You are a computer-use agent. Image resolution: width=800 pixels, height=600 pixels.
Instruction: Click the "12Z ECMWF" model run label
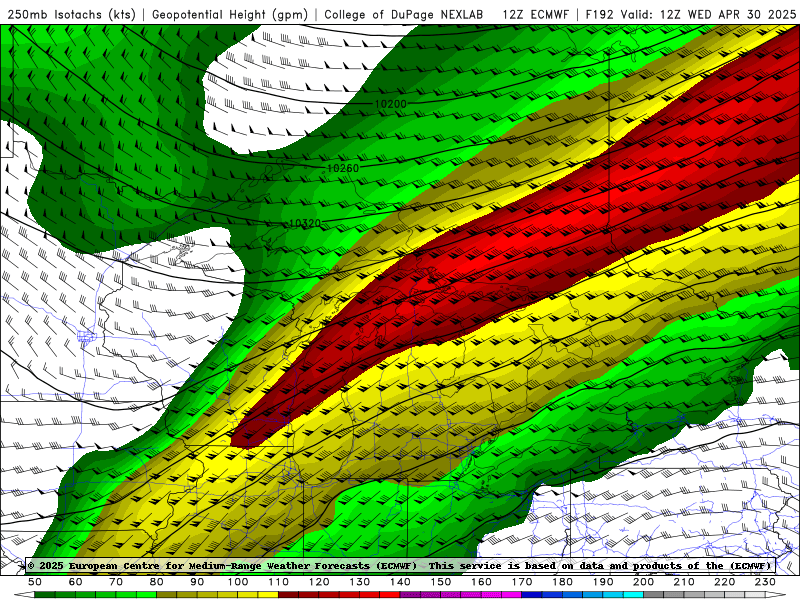click(x=536, y=15)
